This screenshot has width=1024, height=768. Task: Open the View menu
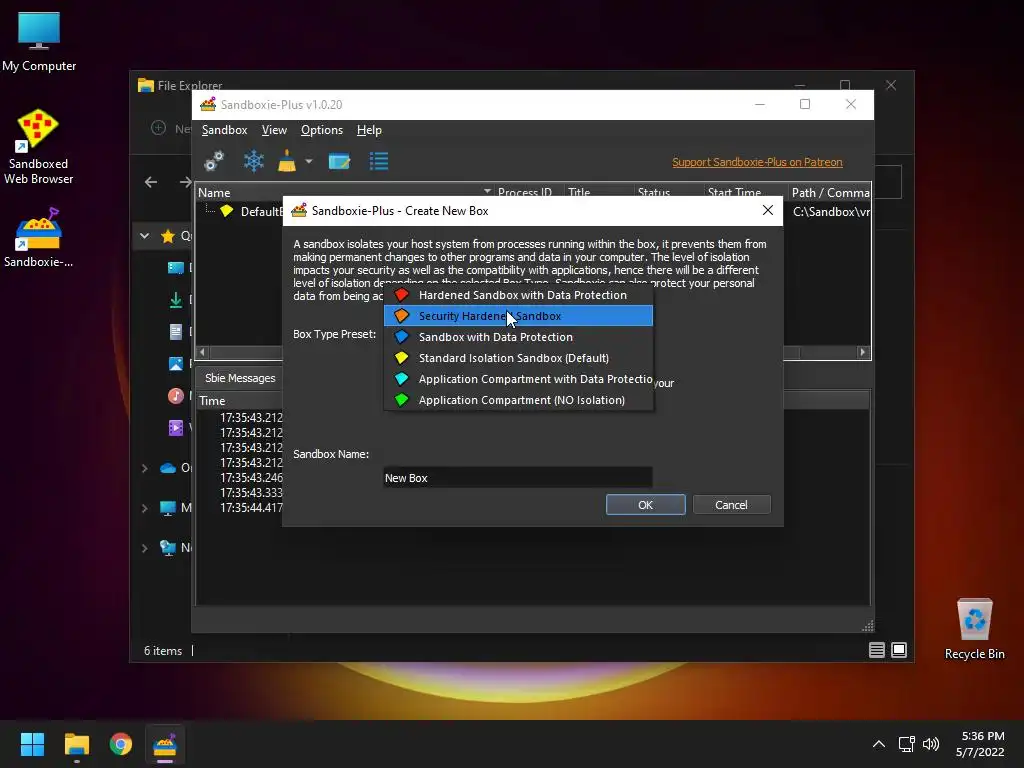[274, 130]
